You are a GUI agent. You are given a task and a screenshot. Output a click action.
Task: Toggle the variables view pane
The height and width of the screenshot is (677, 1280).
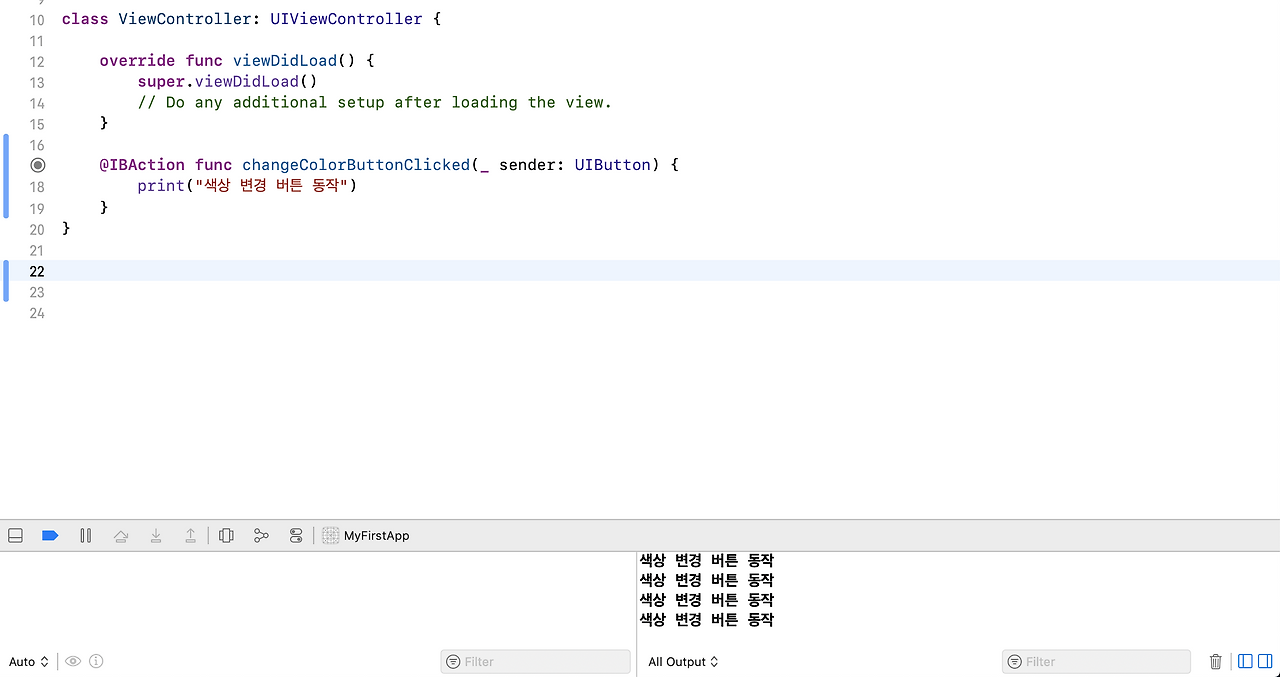(1245, 662)
